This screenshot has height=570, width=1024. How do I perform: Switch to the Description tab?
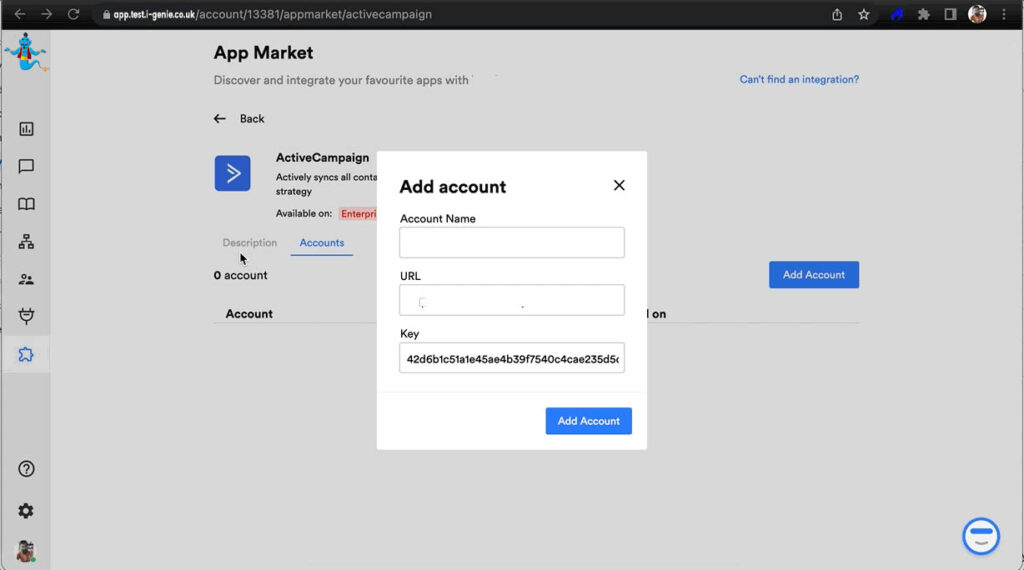pos(249,243)
